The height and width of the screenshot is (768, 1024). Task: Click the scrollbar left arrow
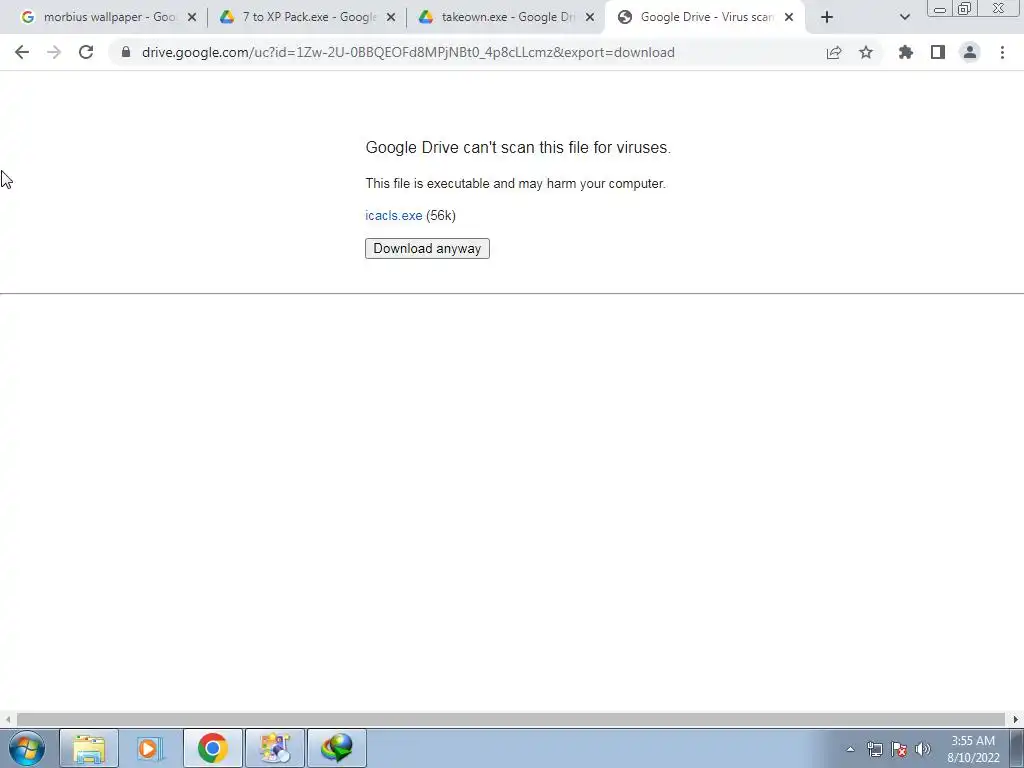pos(7,720)
